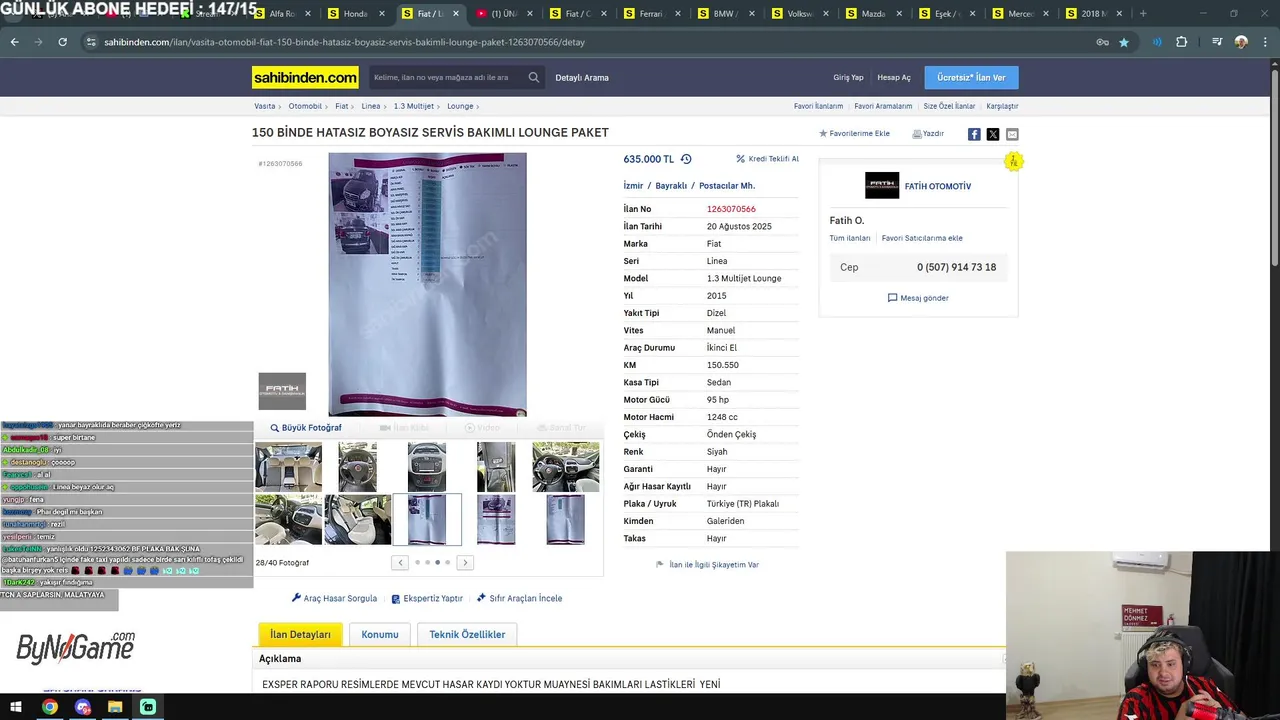This screenshot has width=1280, height=720.
Task: Click the main expertise report photo
Action: (427, 284)
